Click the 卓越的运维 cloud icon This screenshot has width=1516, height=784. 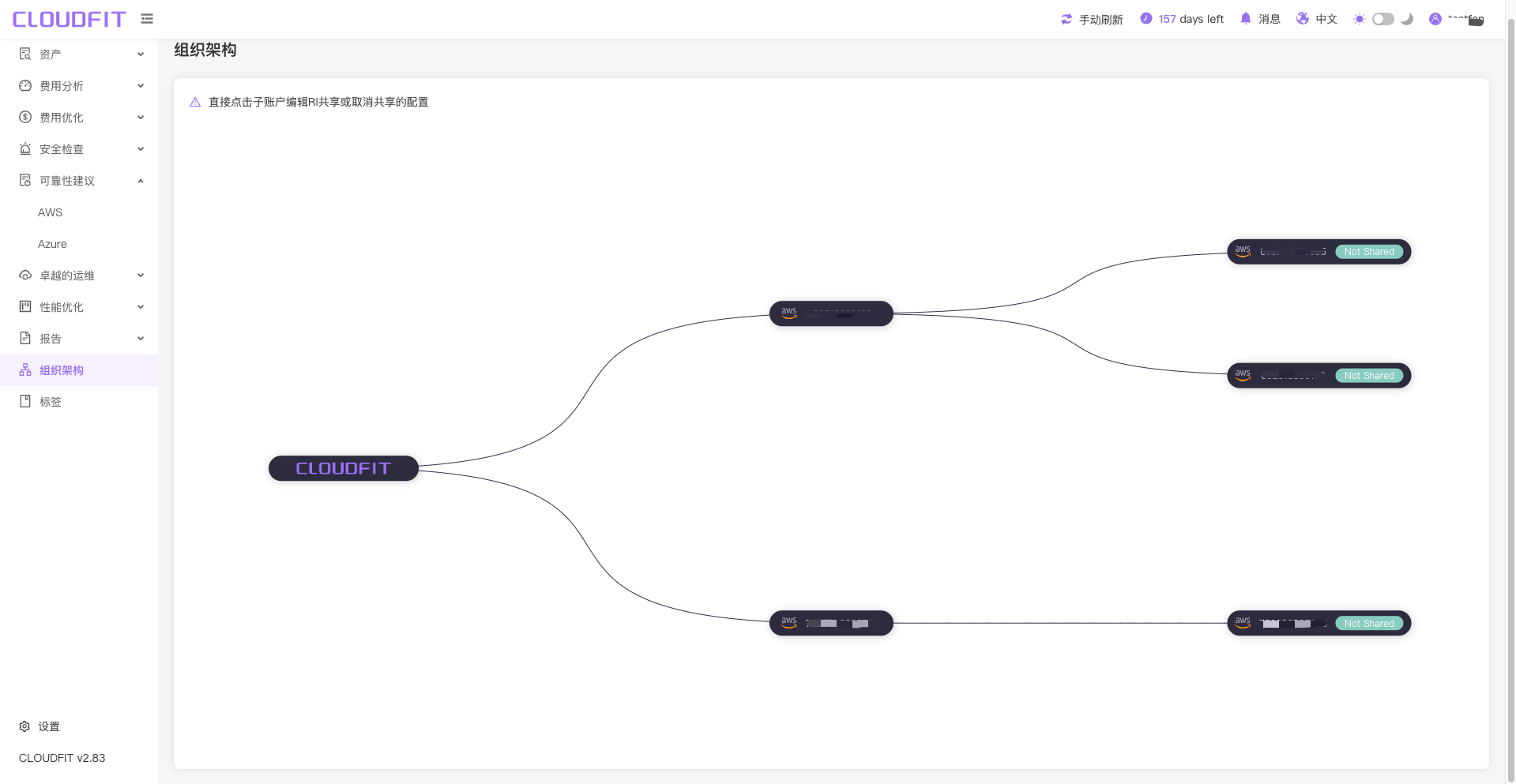tap(25, 275)
